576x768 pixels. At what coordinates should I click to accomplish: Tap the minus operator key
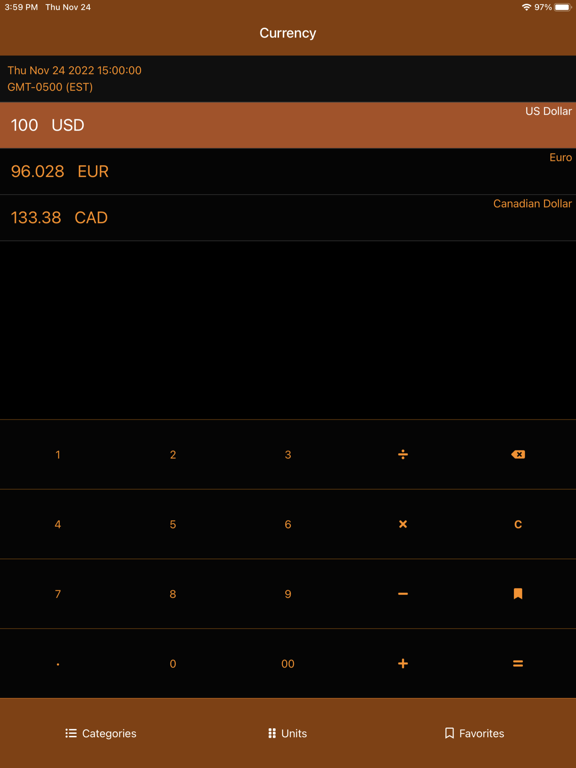[403, 594]
